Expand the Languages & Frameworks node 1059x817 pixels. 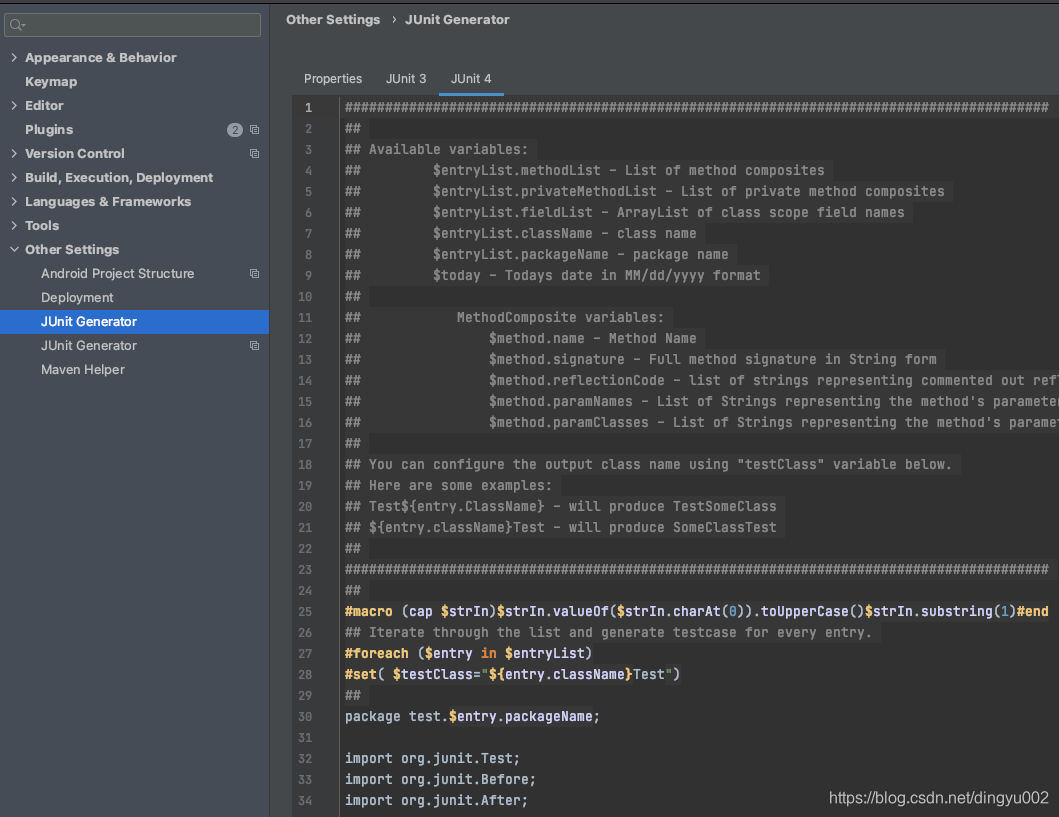(14, 201)
